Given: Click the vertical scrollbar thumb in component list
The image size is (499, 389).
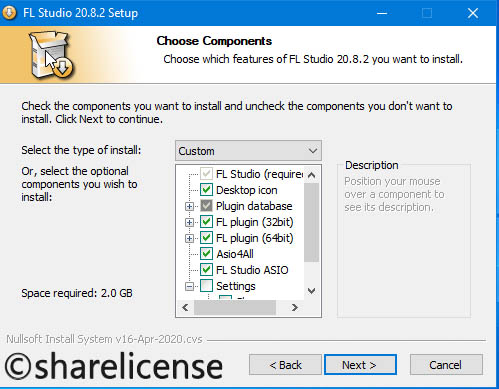Looking at the screenshot, I should [x=312, y=222].
